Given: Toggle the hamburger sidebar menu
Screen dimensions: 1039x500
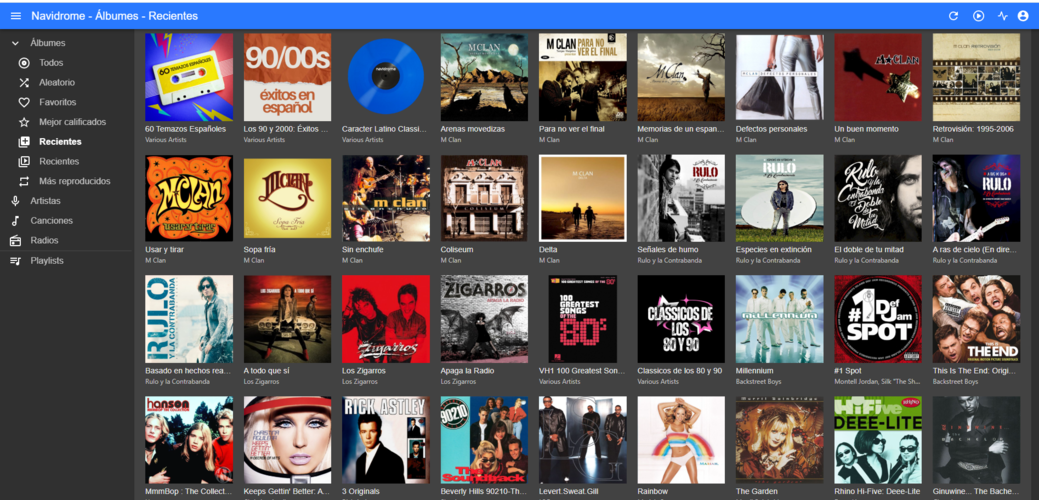Looking at the screenshot, I should (15, 16).
